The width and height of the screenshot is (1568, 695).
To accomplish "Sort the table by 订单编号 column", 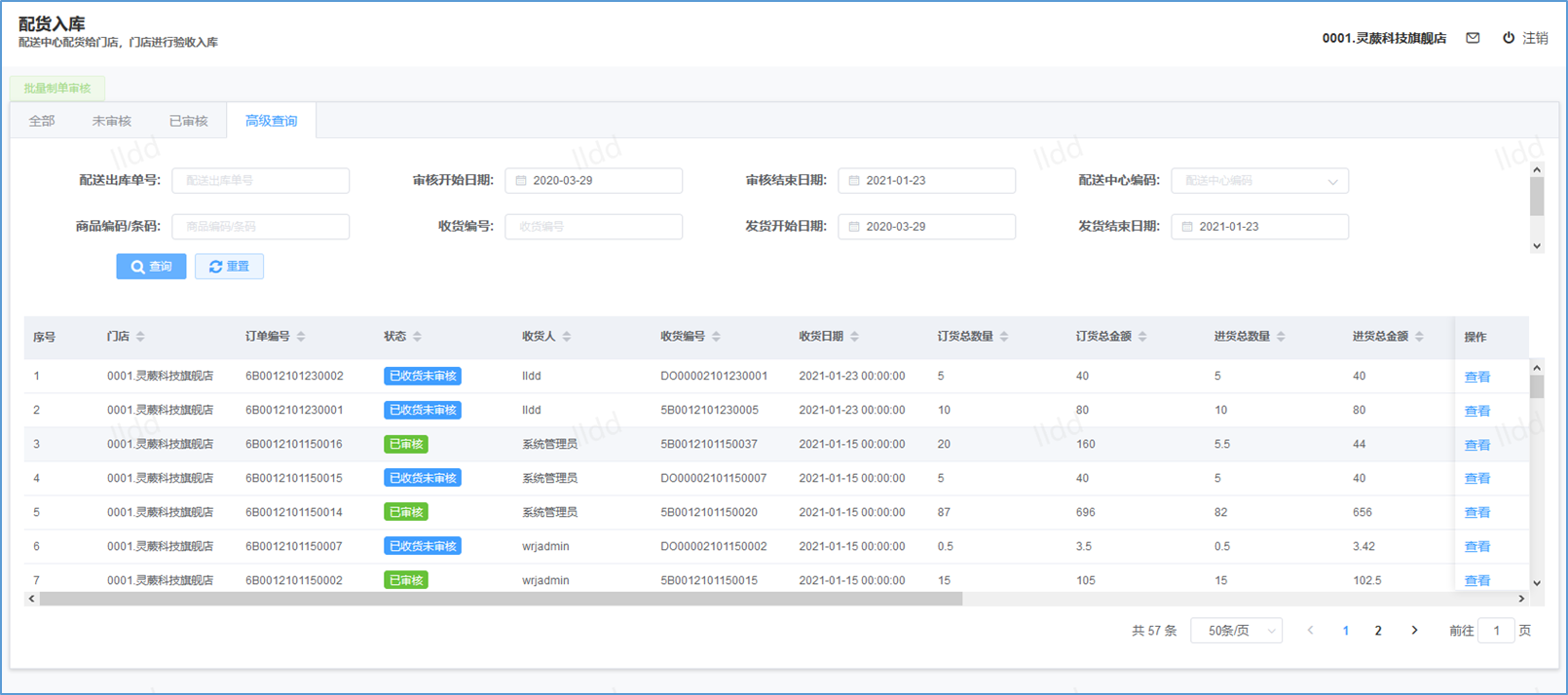I will tap(301, 337).
